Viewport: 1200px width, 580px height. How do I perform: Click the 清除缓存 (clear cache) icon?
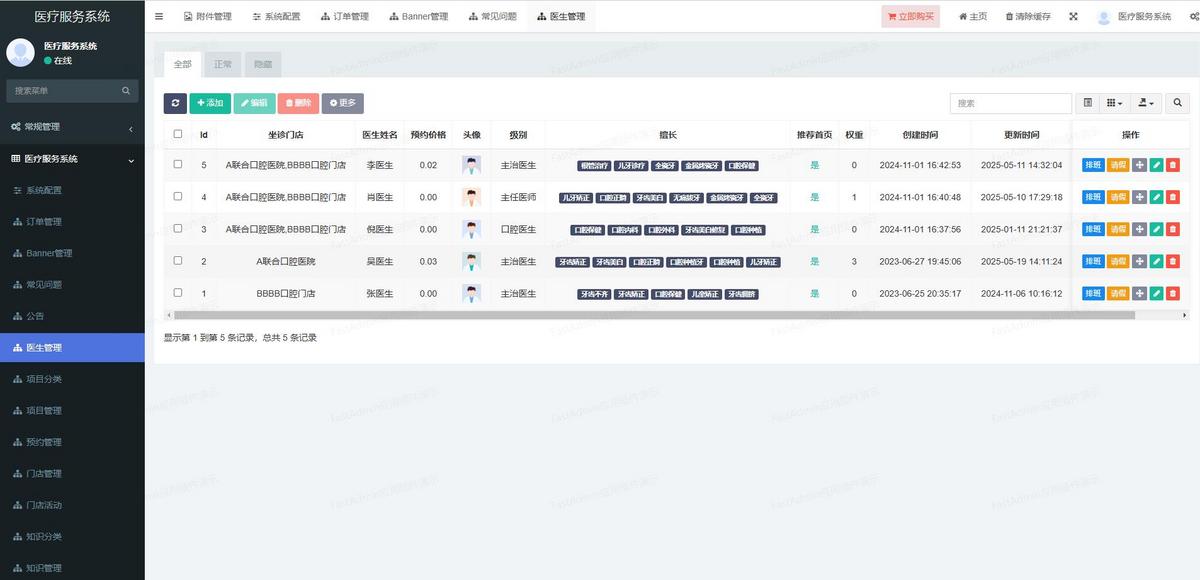[x=1028, y=16]
